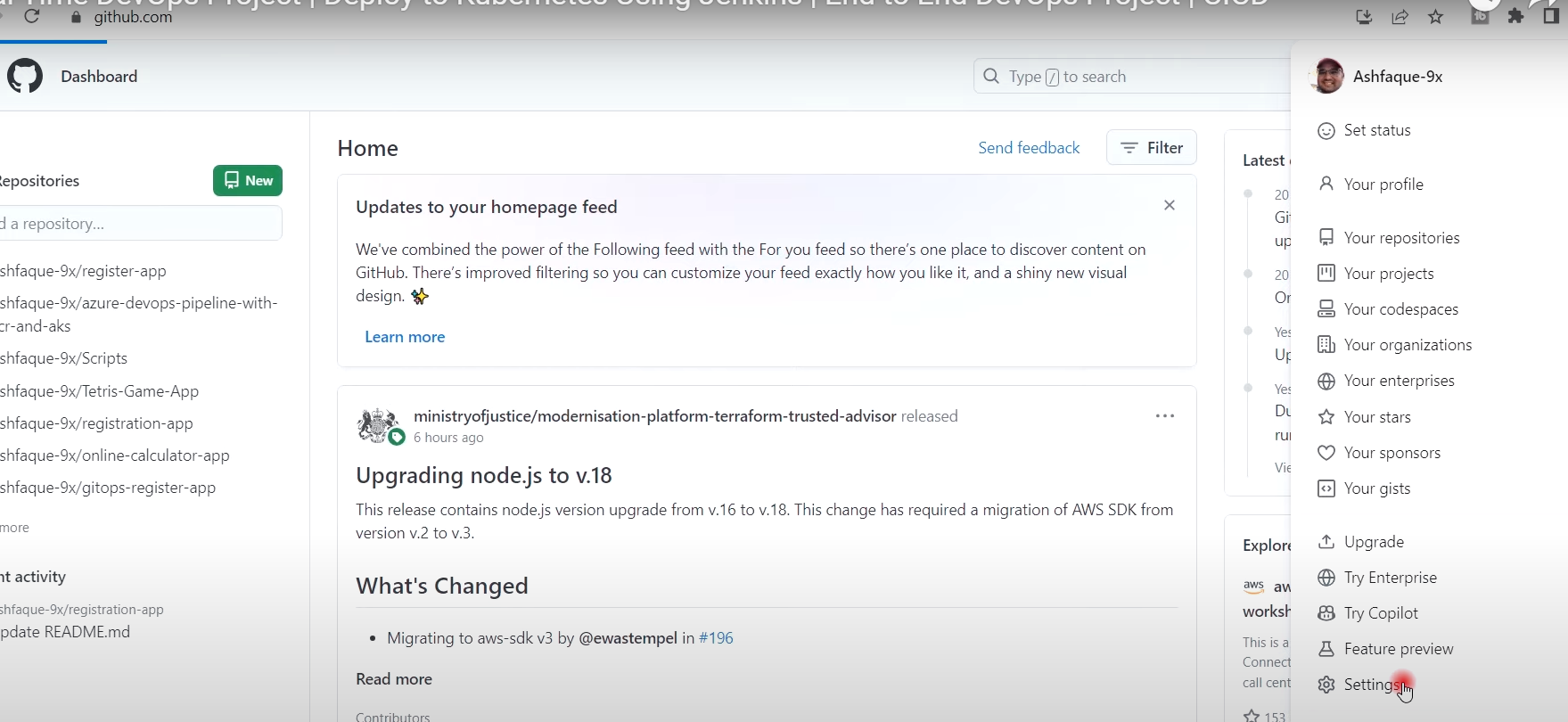This screenshot has width=1568, height=722.
Task: Open the browser extensions puzzle icon
Action: (x=1515, y=16)
